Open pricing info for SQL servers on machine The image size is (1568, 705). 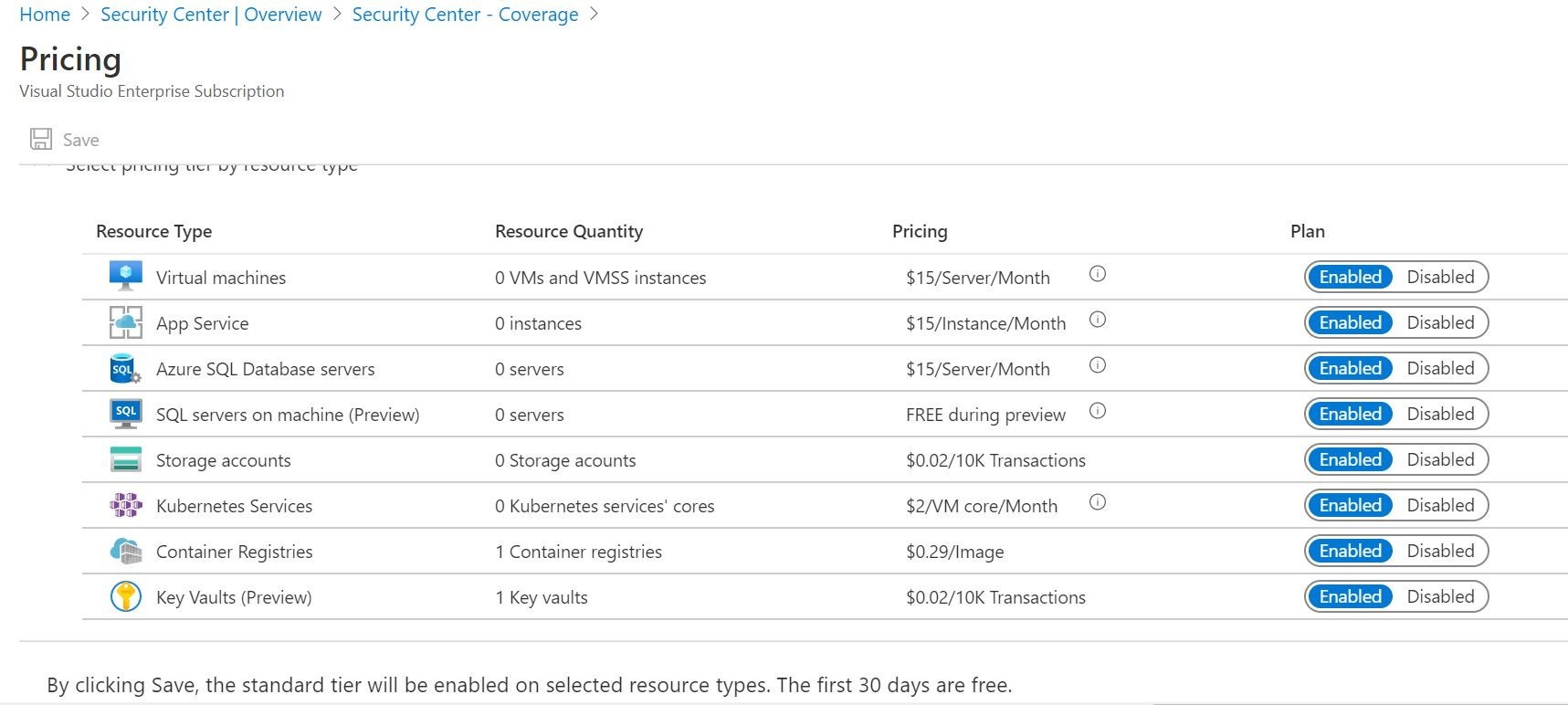point(1098,411)
